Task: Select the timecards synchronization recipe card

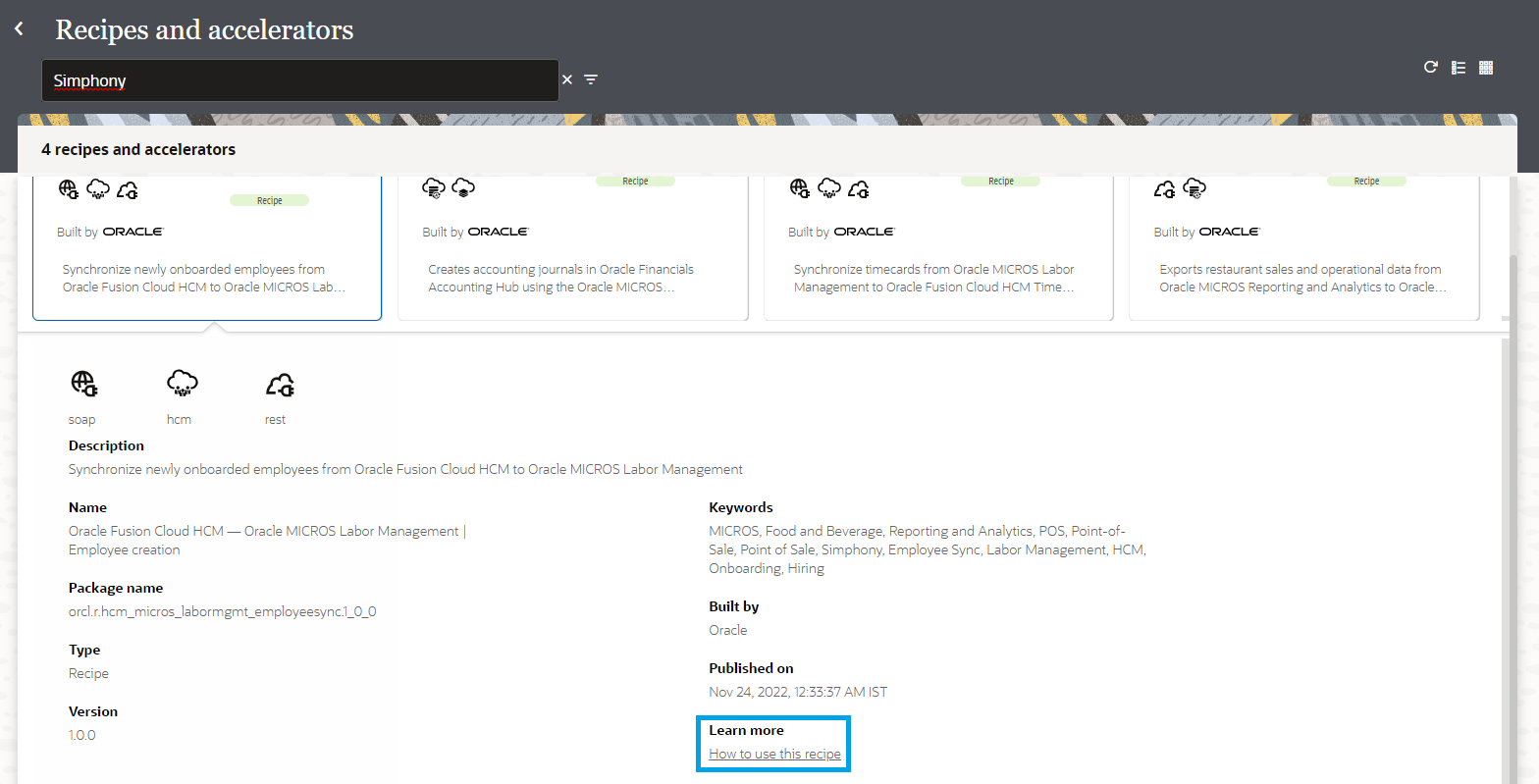Action: tap(938, 247)
